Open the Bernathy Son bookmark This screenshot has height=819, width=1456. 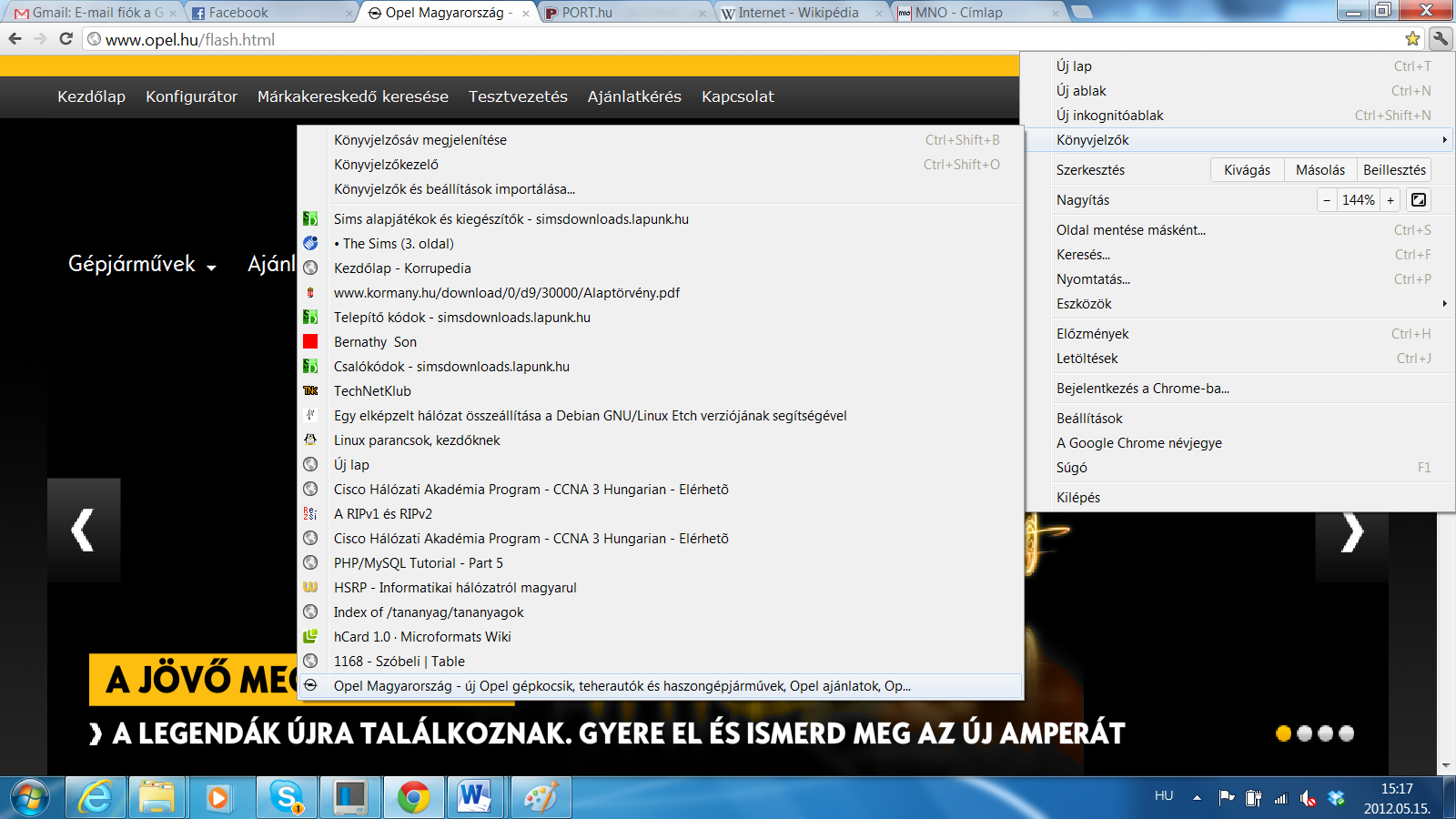point(660,342)
